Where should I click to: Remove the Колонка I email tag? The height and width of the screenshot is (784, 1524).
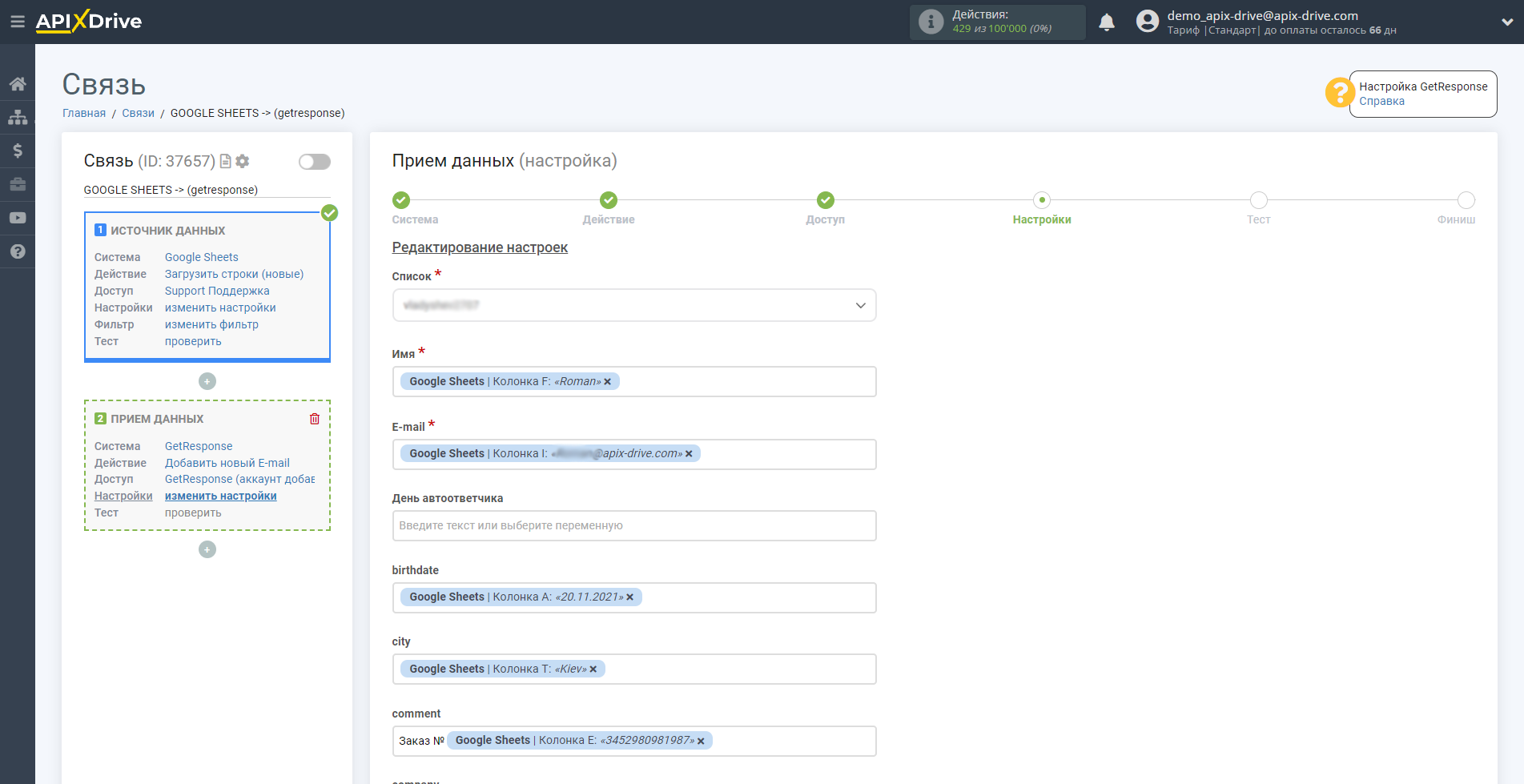pyautogui.click(x=689, y=454)
